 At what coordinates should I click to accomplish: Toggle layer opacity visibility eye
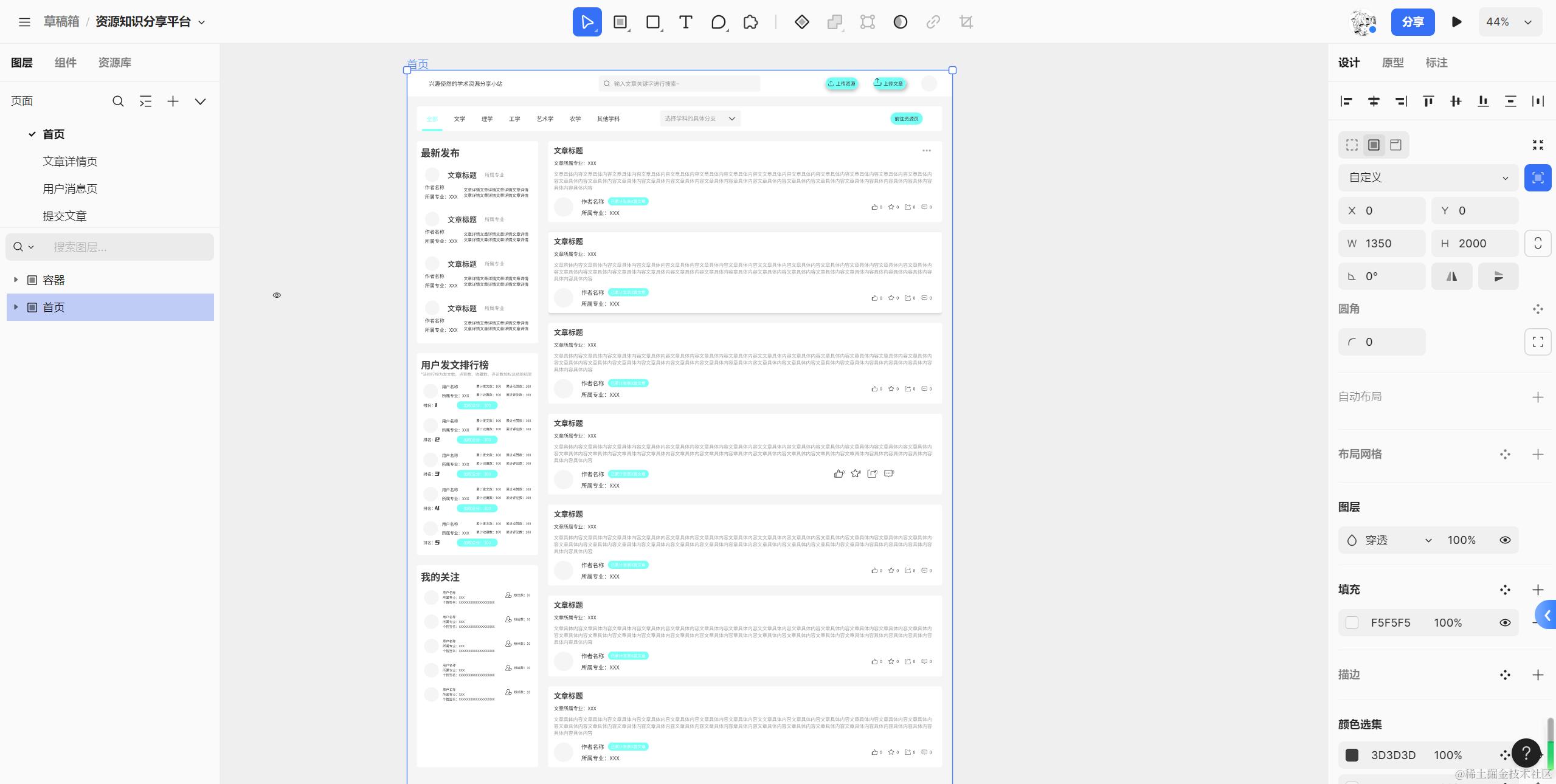1505,540
